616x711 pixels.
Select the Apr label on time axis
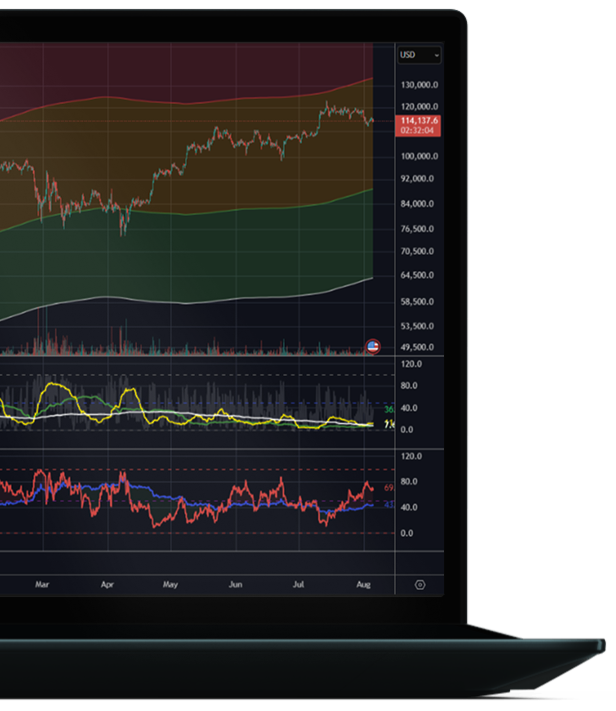(108, 584)
